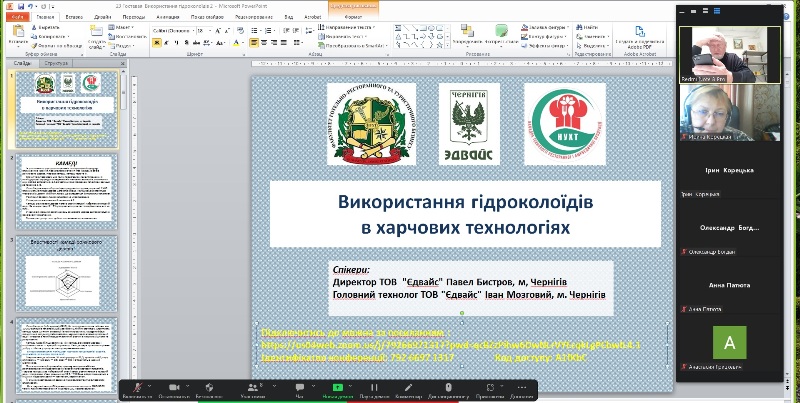
Task: Open the Zoom Security shield icon
Action: [210, 387]
